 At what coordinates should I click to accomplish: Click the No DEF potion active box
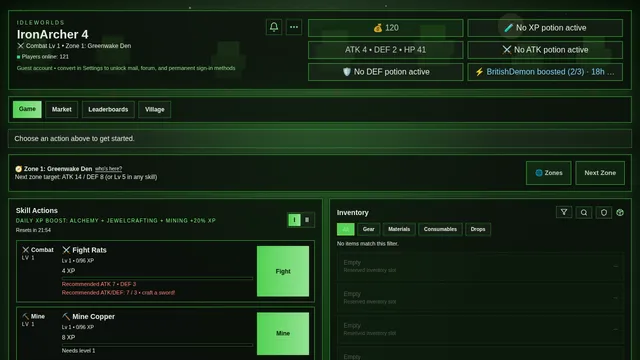386,72
